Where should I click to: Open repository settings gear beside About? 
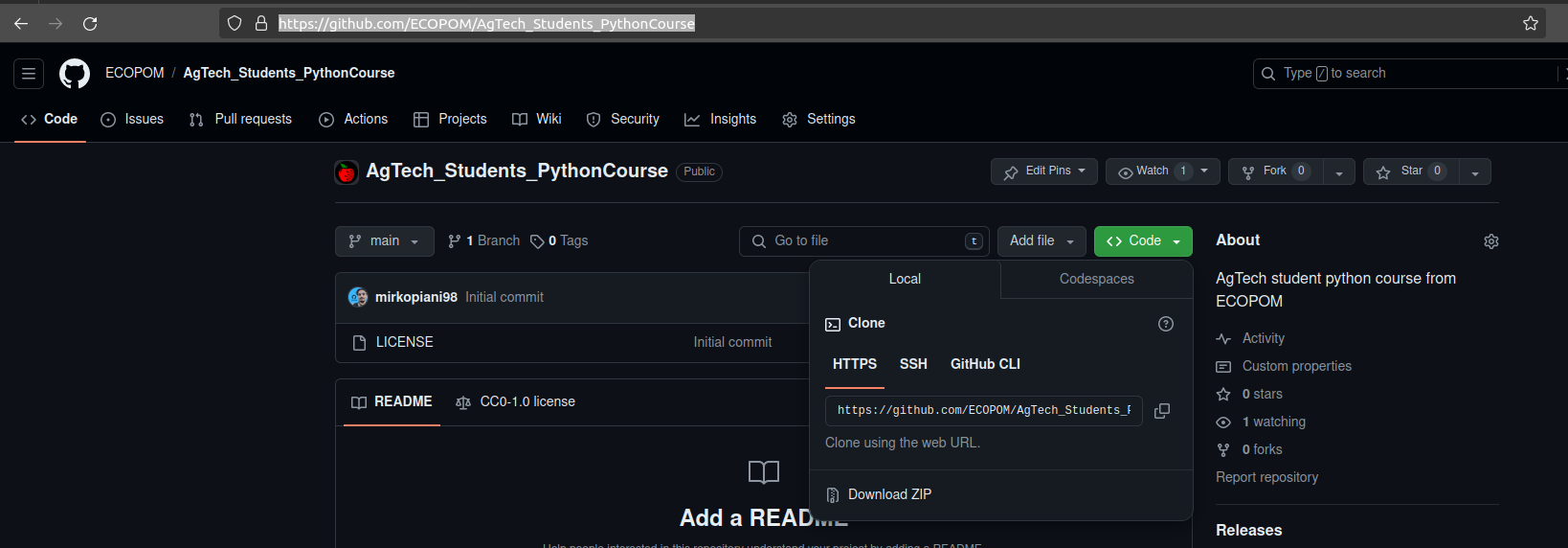[x=1490, y=241]
